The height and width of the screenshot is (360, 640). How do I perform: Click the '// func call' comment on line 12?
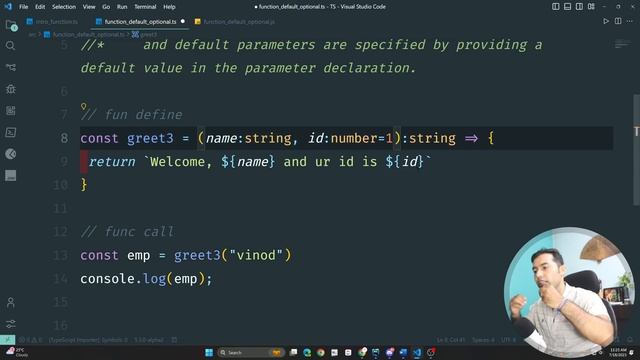tap(127, 232)
